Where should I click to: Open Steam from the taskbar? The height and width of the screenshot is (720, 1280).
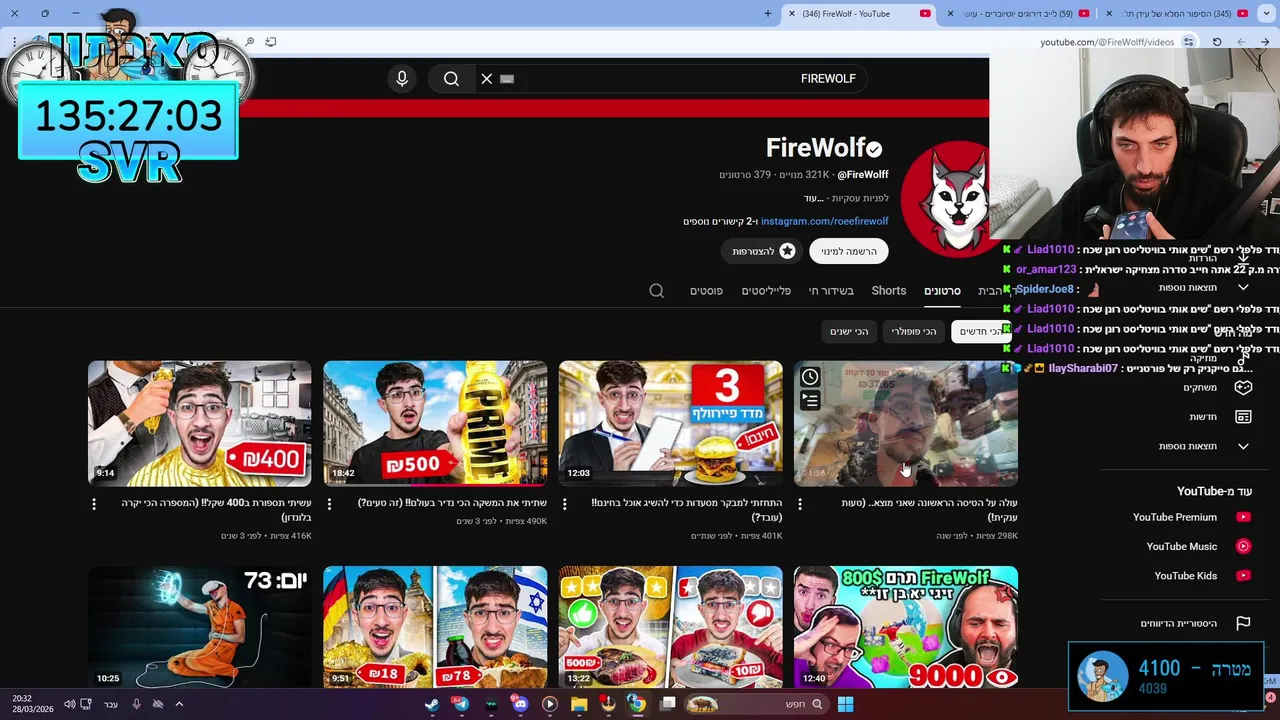click(x=431, y=704)
